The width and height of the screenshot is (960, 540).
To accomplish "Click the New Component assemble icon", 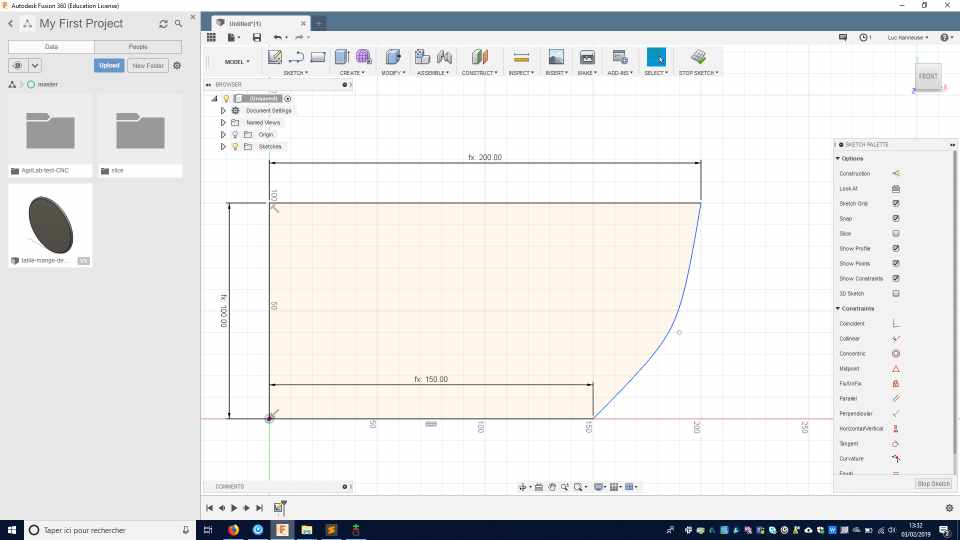I will click(x=422, y=57).
